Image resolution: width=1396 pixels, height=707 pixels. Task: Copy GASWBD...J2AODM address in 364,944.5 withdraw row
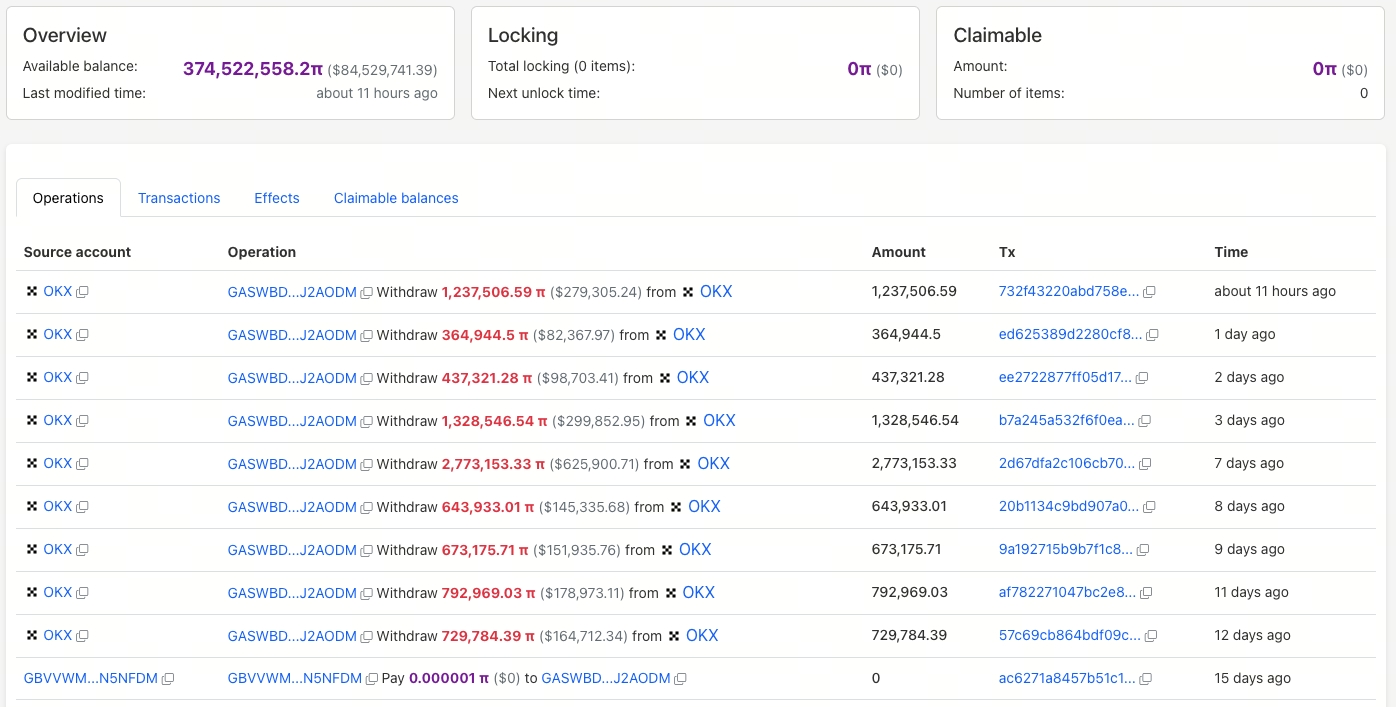tap(367, 335)
